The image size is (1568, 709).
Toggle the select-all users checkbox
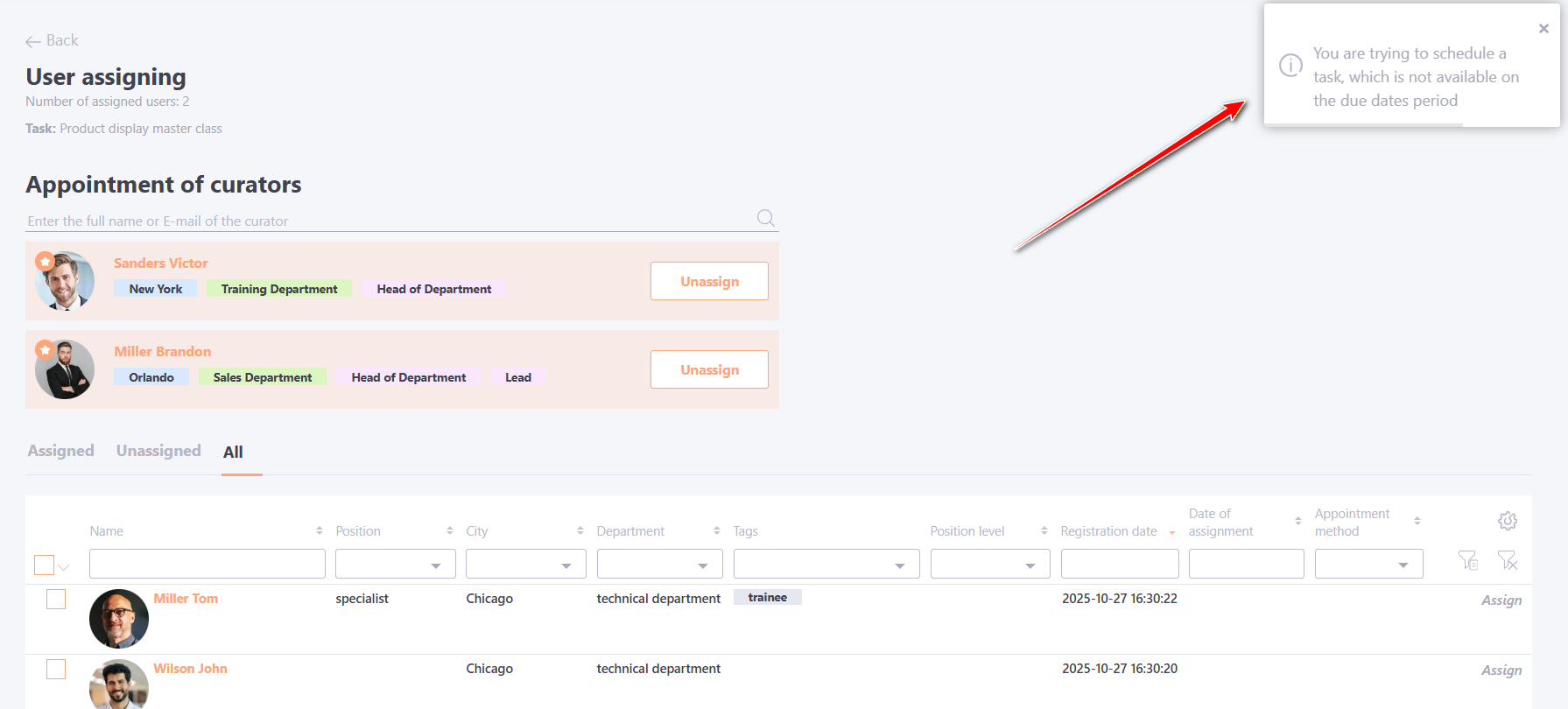tap(44, 565)
